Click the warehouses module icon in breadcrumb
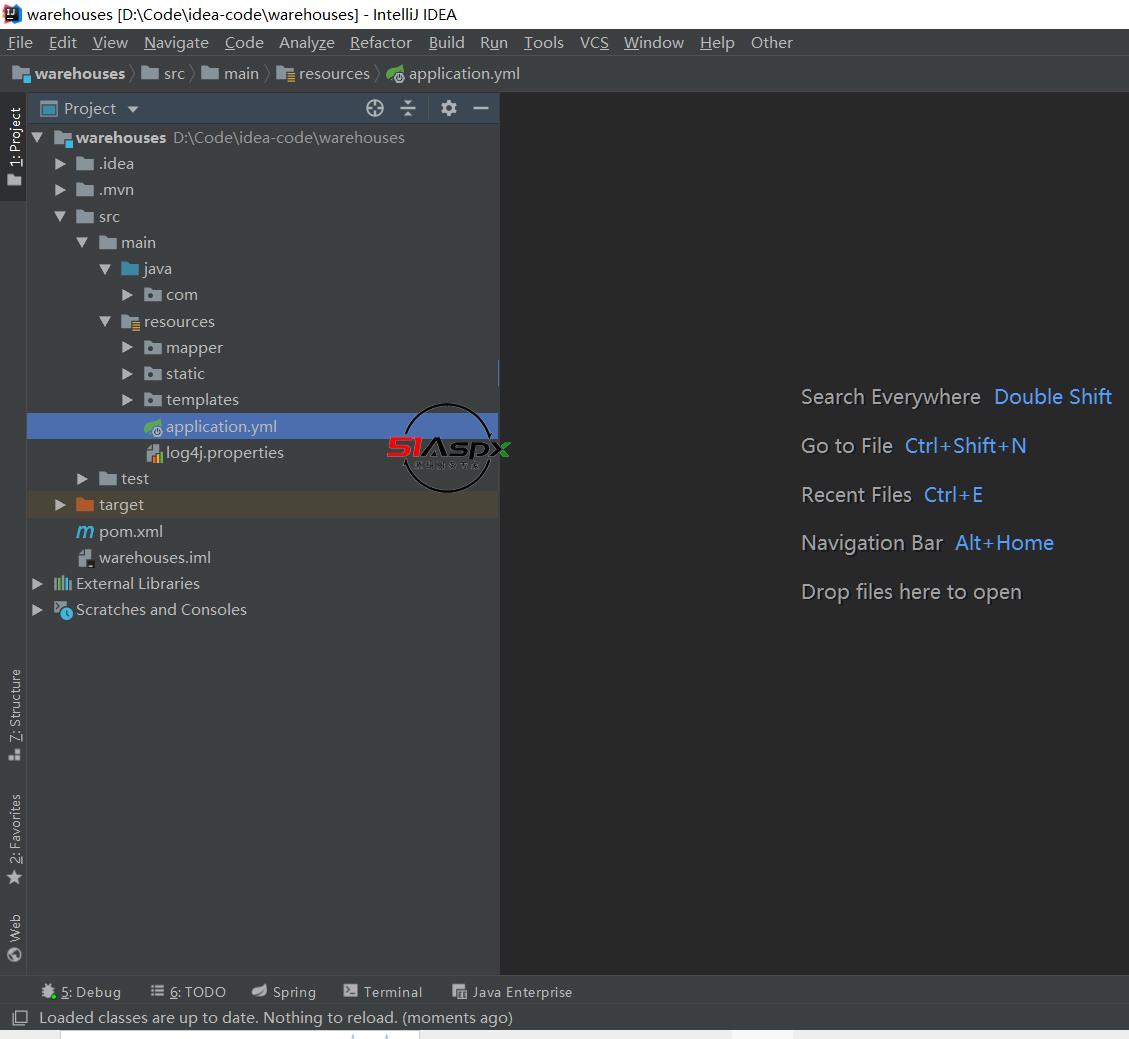The width and height of the screenshot is (1129, 1039). click(x=21, y=74)
